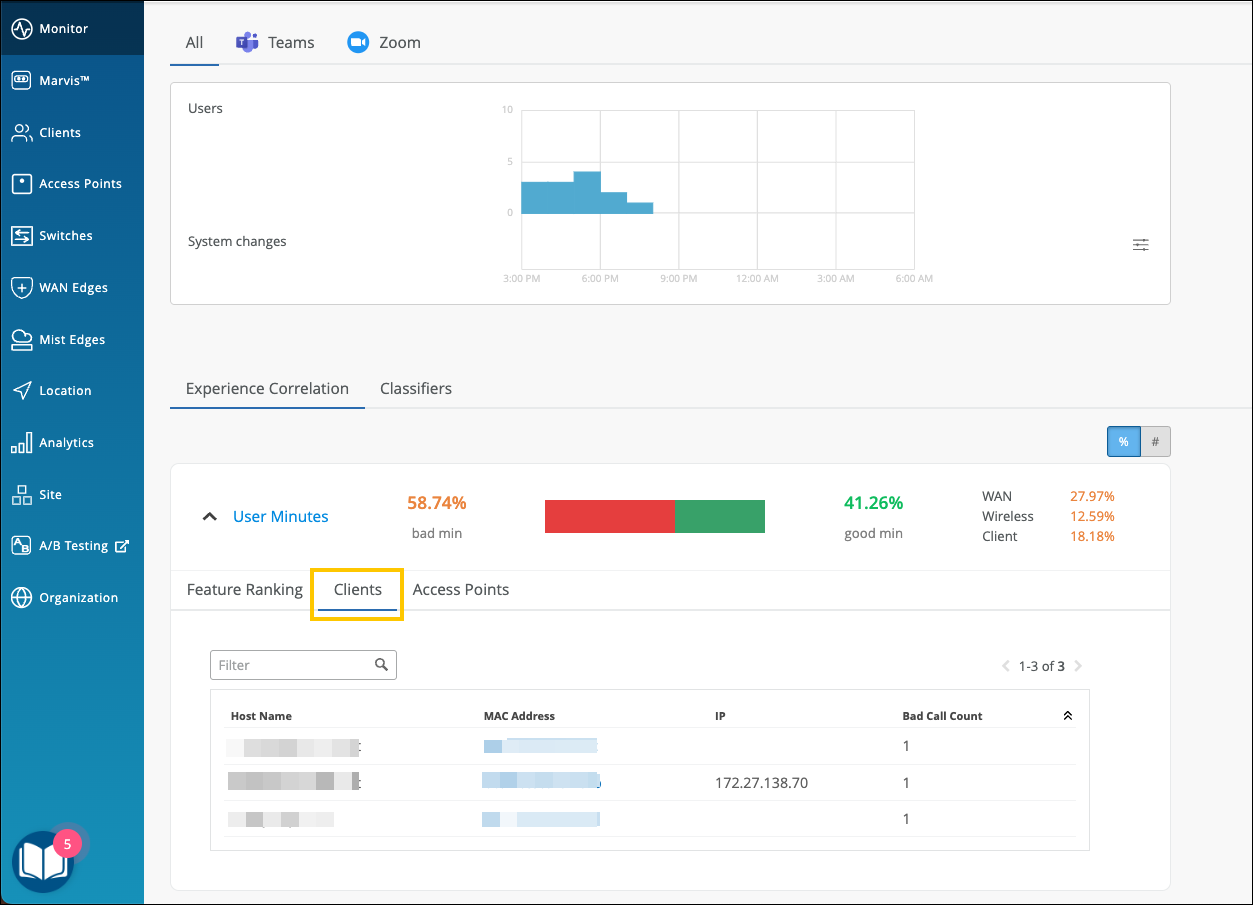The width and height of the screenshot is (1253, 905).
Task: Click the Location arrow icon
Action: (x=22, y=391)
